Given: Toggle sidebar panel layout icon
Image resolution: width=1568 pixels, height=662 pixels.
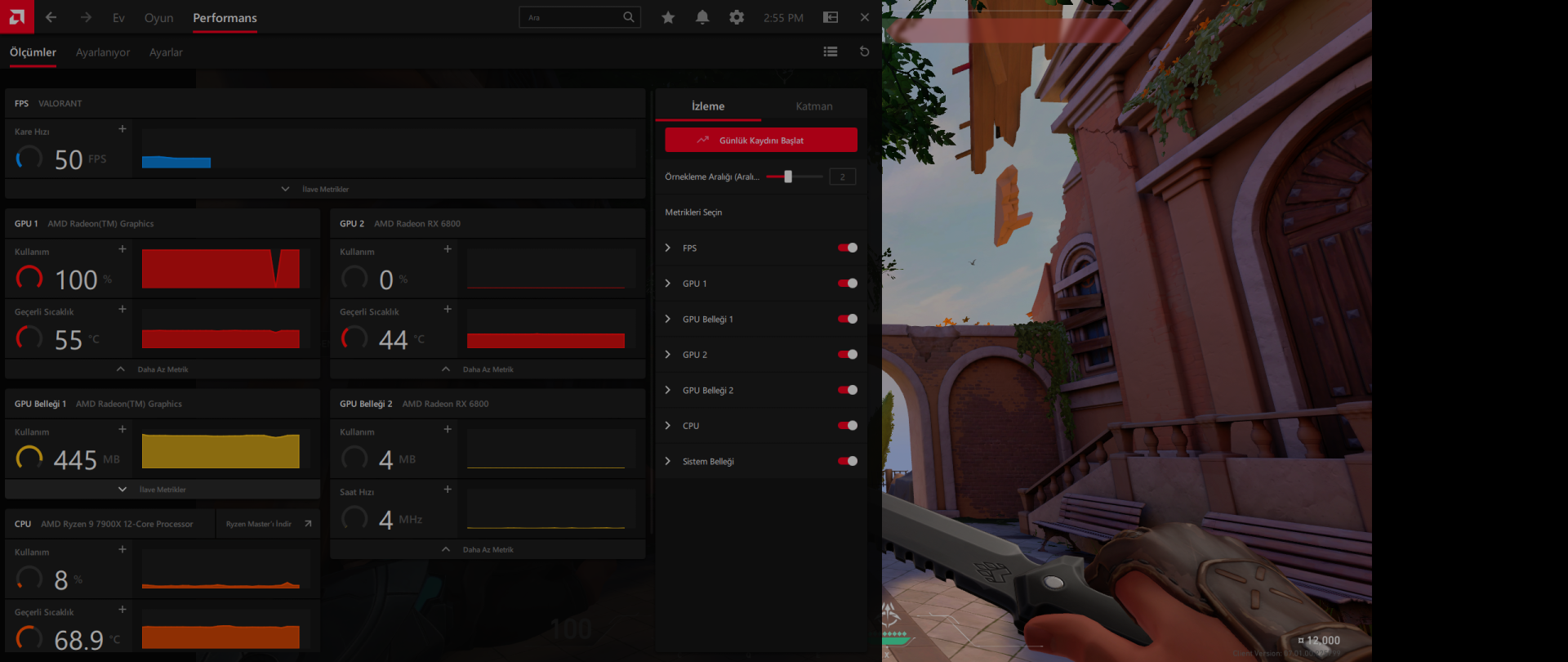Looking at the screenshot, I should (x=831, y=17).
